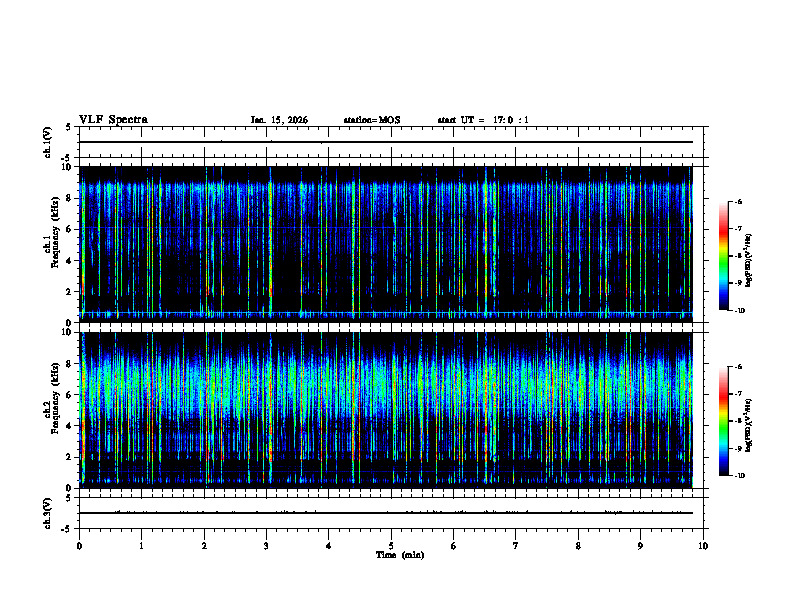Screen dimensions: 792x612
Task: Click time-axis tick label "5"
Action: [391, 546]
